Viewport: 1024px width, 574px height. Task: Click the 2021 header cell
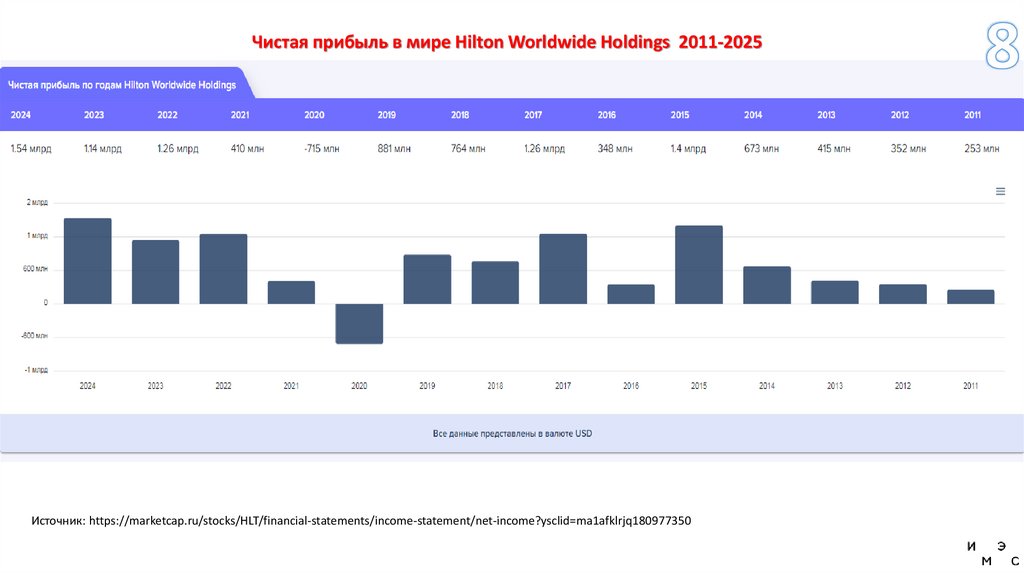[x=240, y=115]
